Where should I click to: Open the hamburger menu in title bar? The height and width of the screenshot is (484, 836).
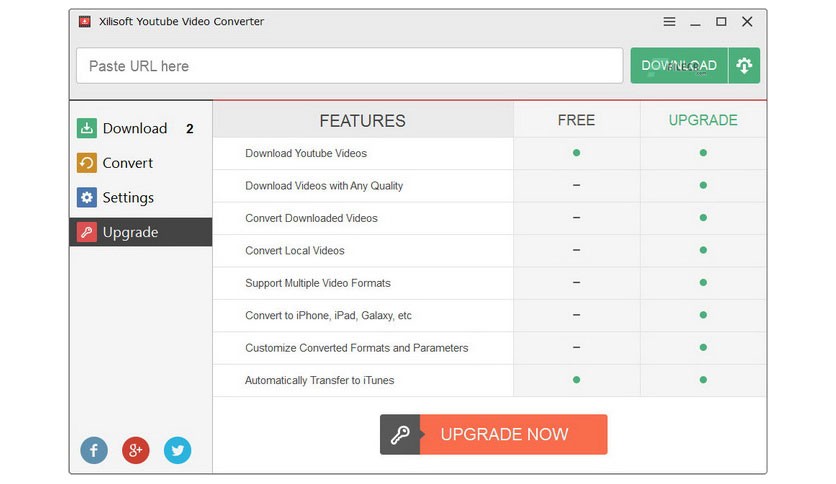click(x=669, y=21)
